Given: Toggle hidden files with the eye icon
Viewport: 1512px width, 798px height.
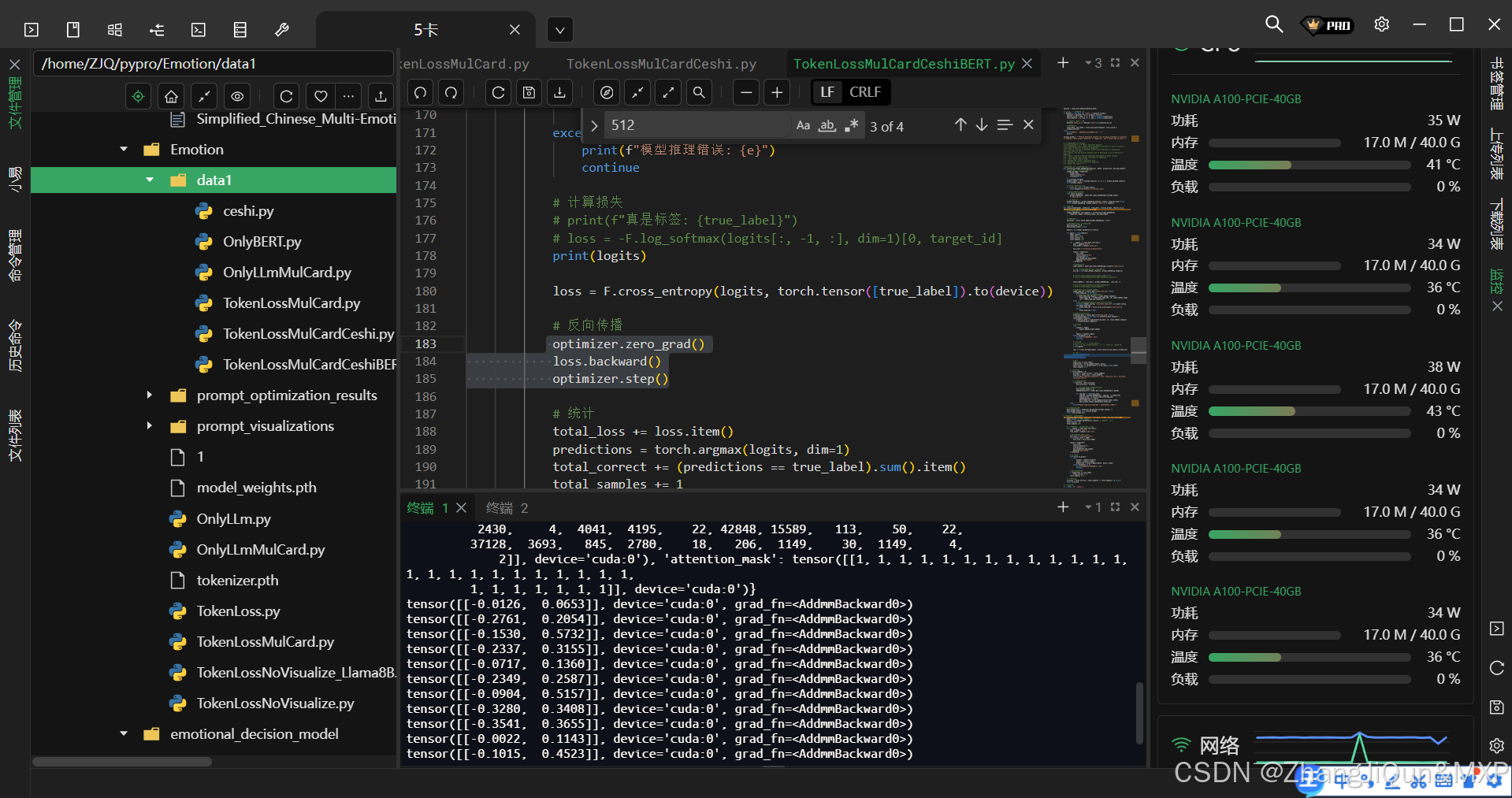Looking at the screenshot, I should pos(236,96).
